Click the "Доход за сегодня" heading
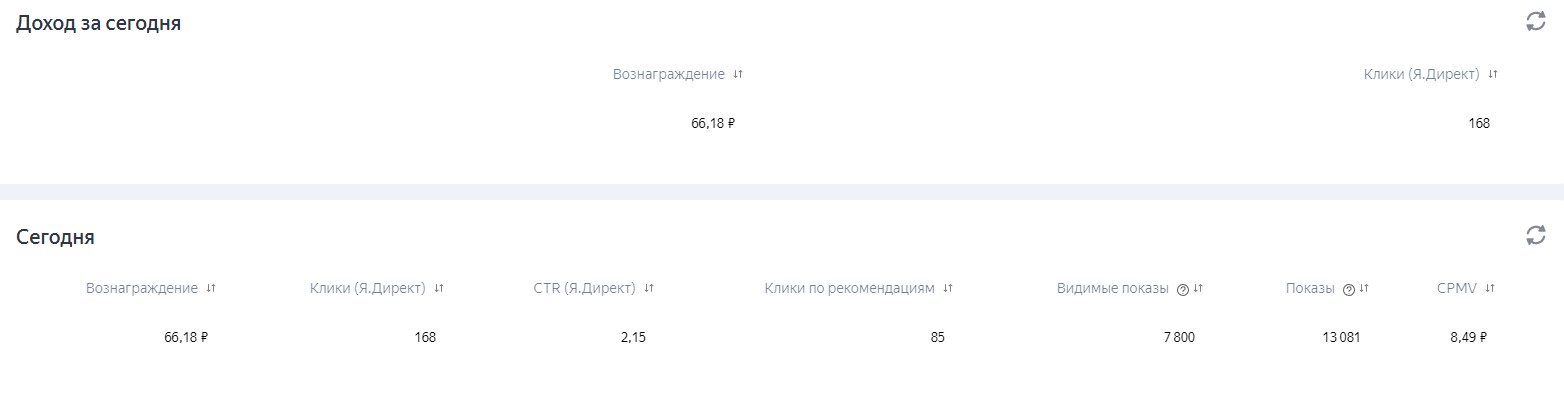 pos(99,23)
